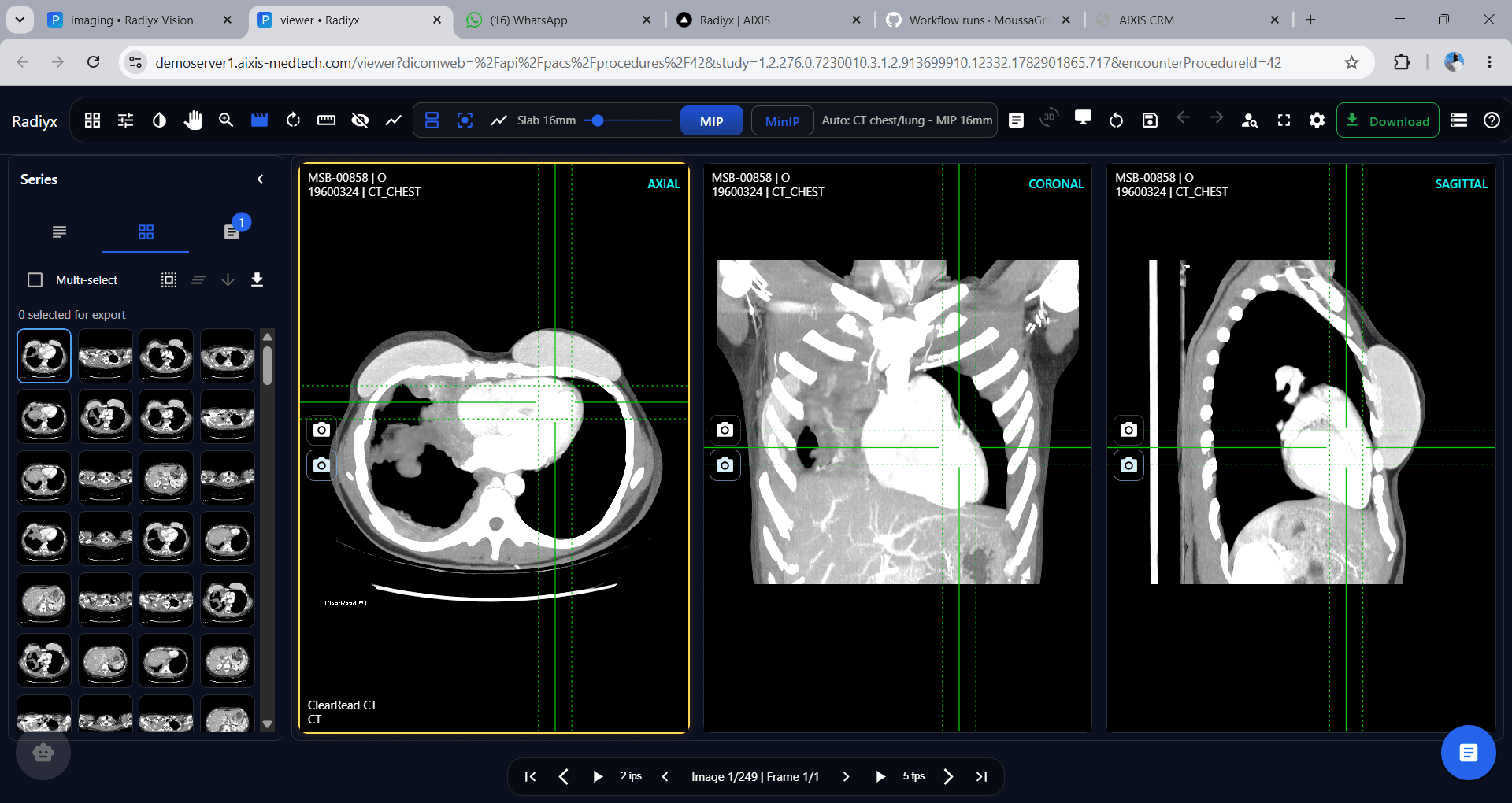Open the patient search icon
Image resolution: width=1512 pixels, height=803 pixels.
(x=1250, y=120)
